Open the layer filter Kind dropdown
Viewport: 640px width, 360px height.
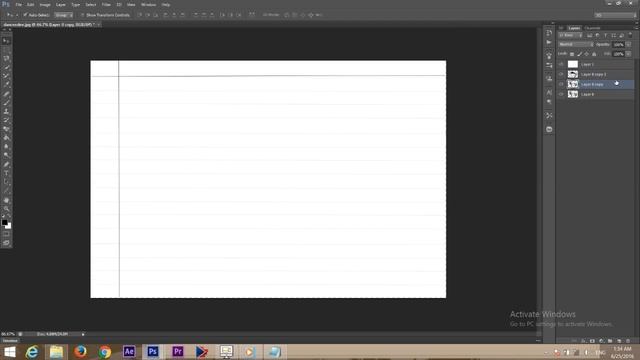pos(570,36)
